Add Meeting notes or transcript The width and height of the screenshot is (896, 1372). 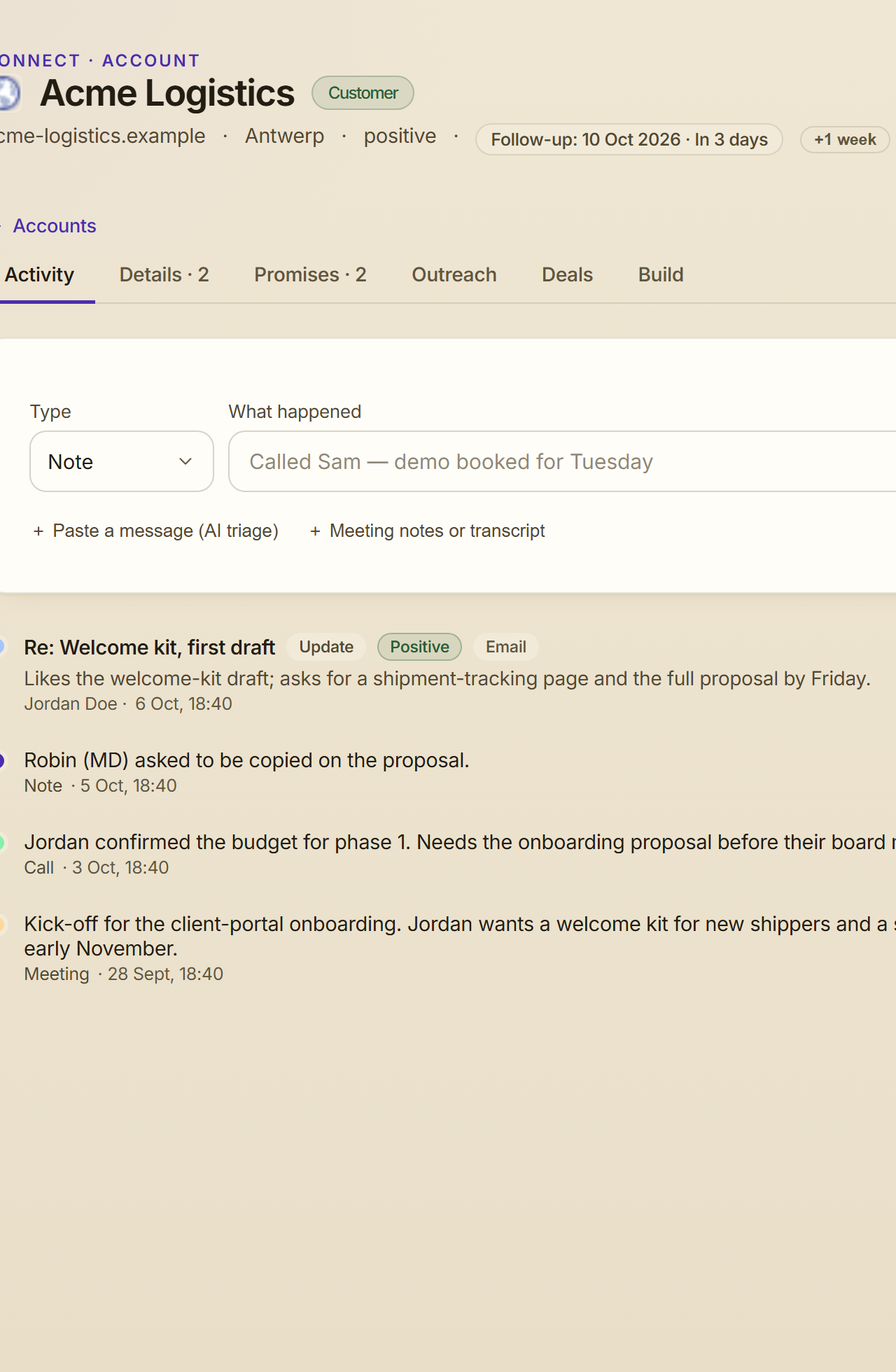point(427,531)
